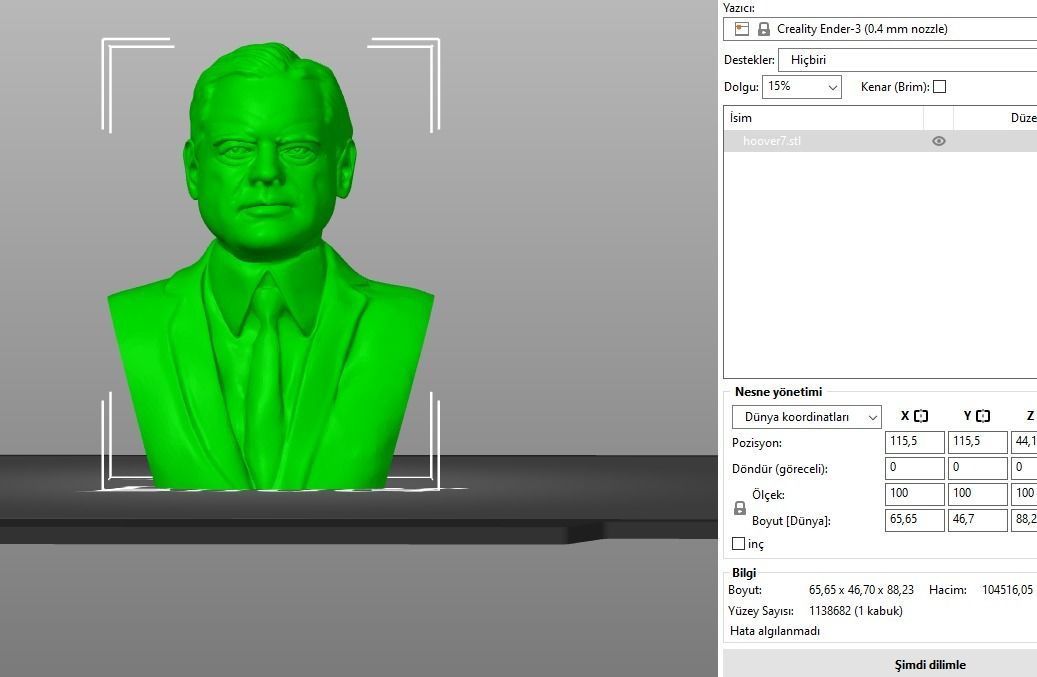This screenshot has height=677, width=1037.
Task: Click the İsim column header
Action: coord(823,118)
